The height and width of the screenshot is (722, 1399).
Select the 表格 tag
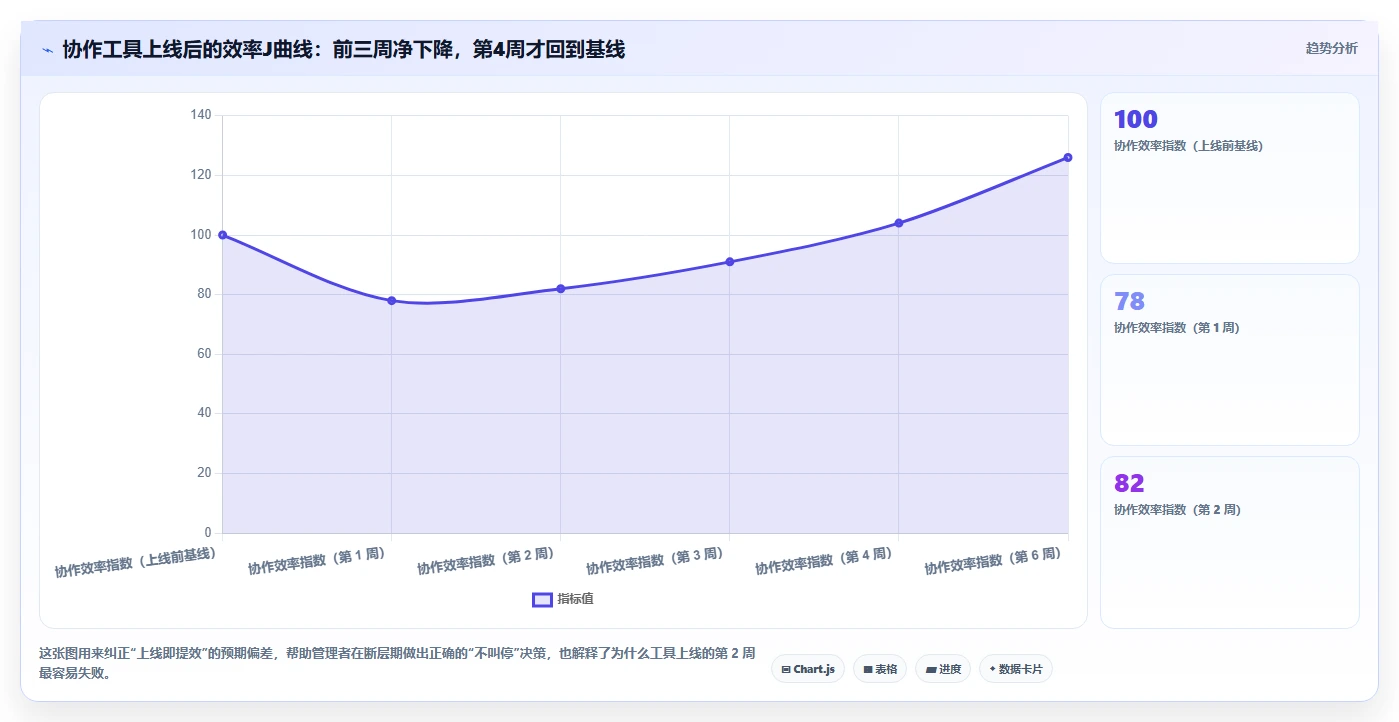(880, 669)
